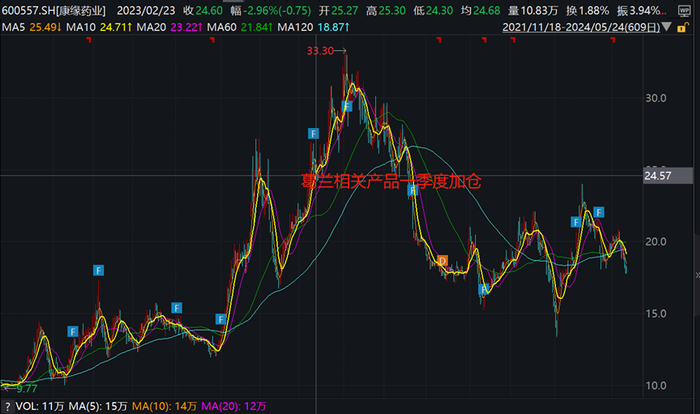Click the volume value 量 10.83万
The height and width of the screenshot is (414, 700).
coord(533,11)
